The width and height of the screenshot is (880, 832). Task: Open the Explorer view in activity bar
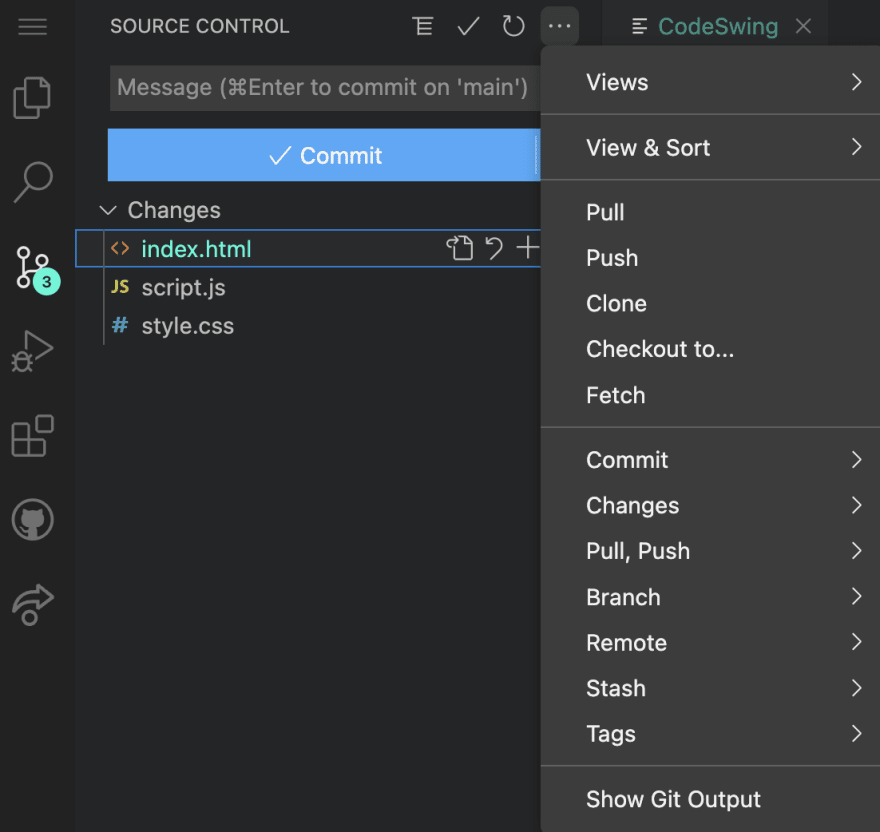32,98
